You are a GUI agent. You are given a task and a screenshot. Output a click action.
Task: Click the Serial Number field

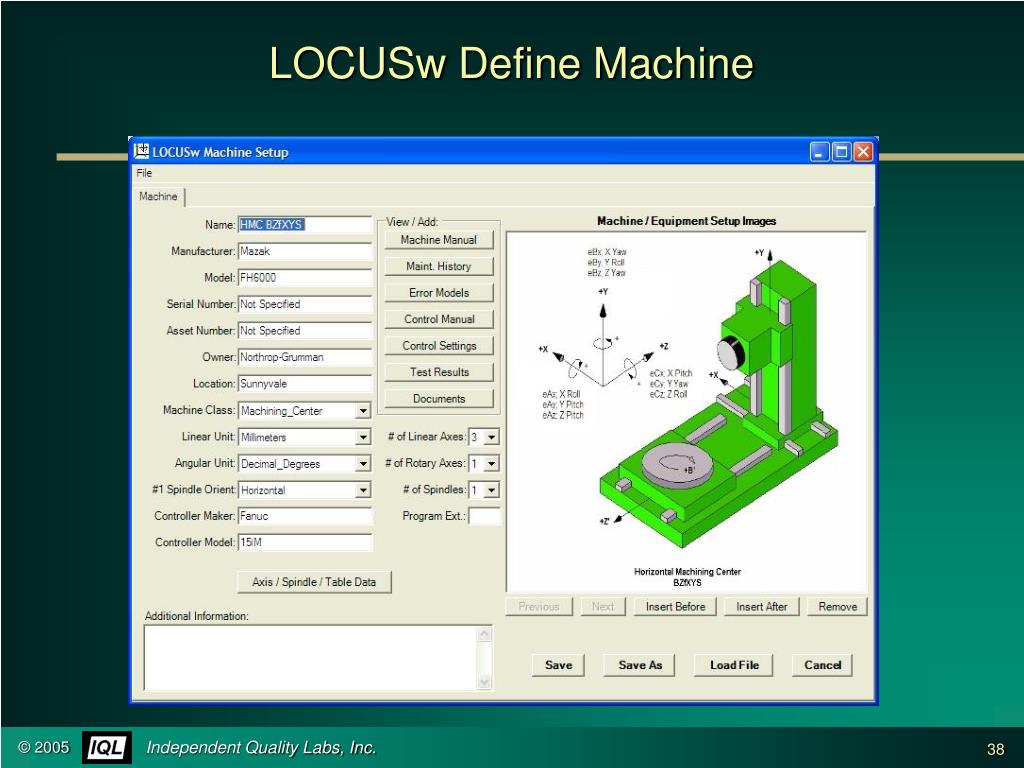tap(305, 304)
